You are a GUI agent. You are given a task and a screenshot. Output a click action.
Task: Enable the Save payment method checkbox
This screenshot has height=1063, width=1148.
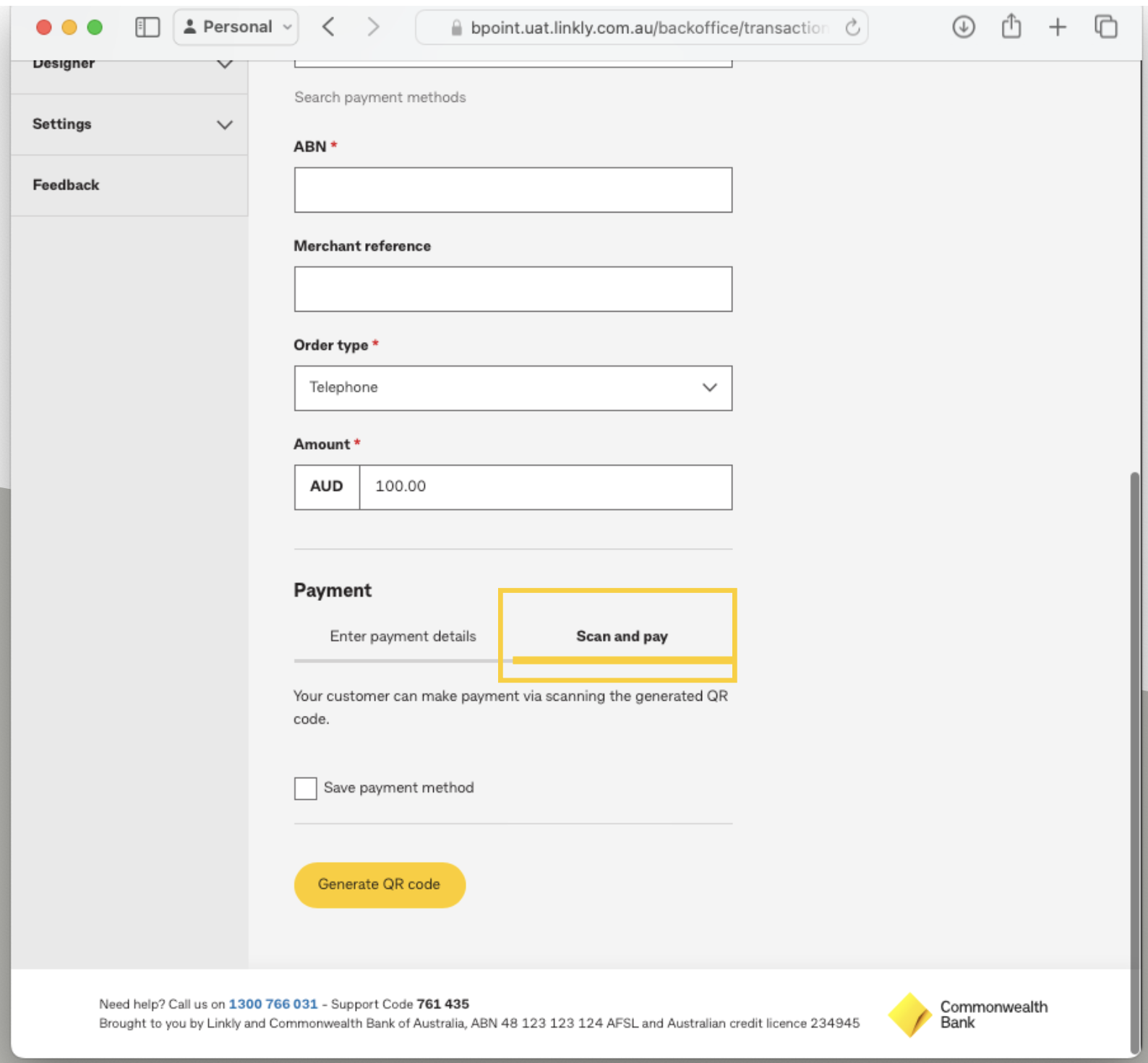click(x=305, y=787)
